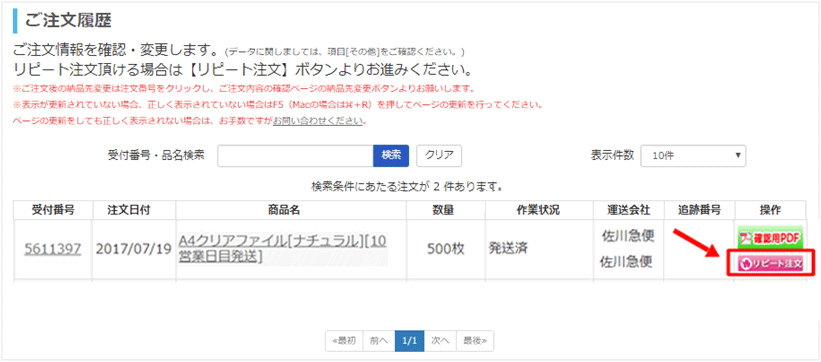Click the 追跡番号 column header
821x362 pixels.
click(x=699, y=210)
